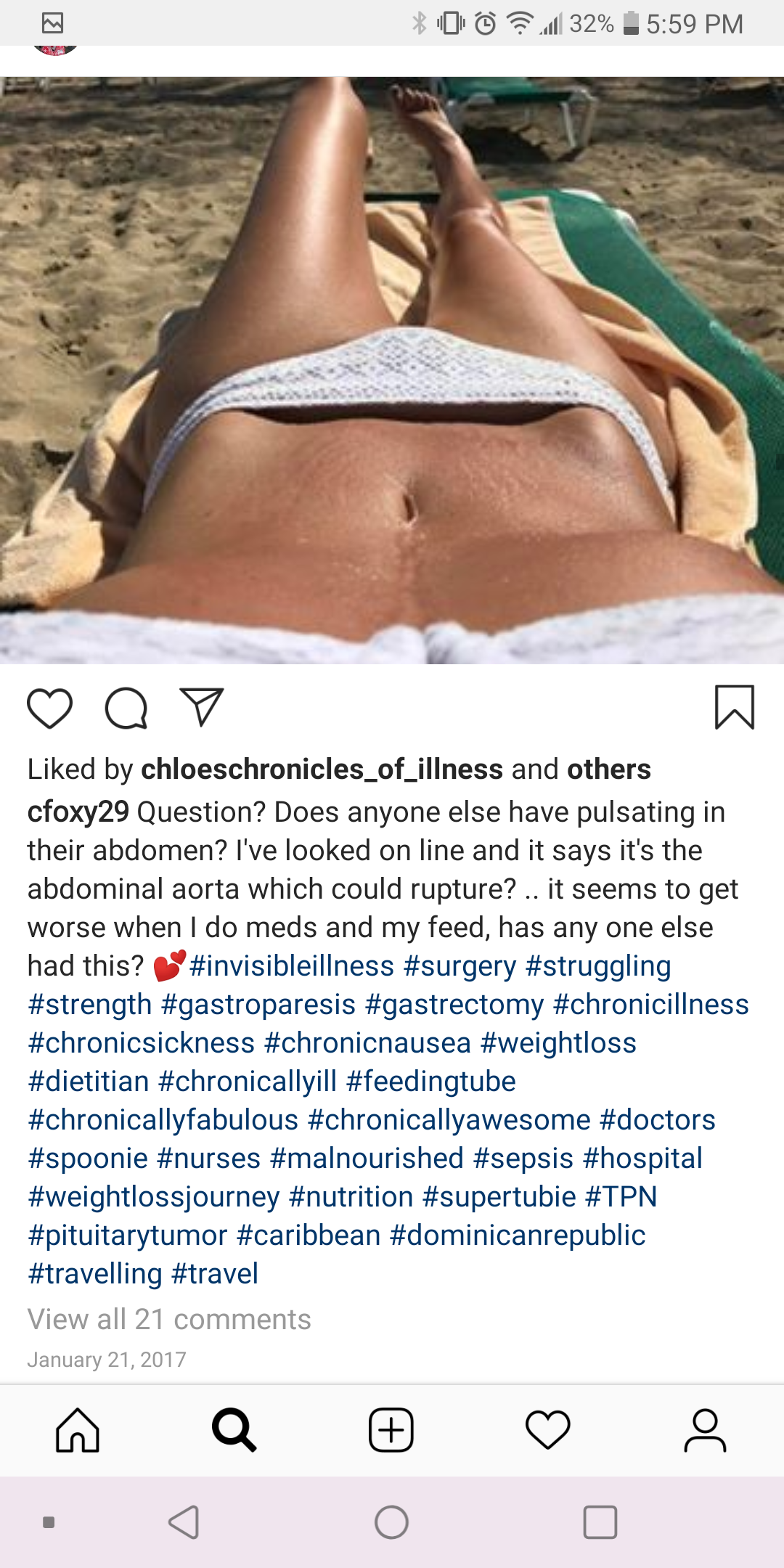Open the Search tab
Viewport: 784px width, 1568px height.
coord(234,1430)
